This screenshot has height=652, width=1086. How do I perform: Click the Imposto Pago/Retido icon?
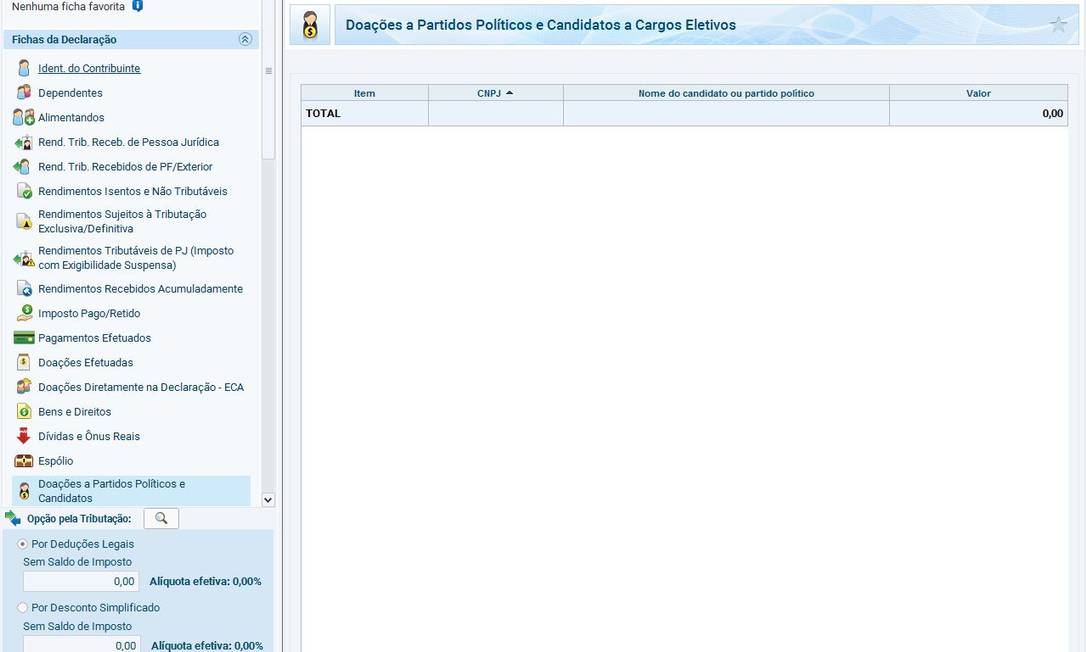[x=24, y=314]
